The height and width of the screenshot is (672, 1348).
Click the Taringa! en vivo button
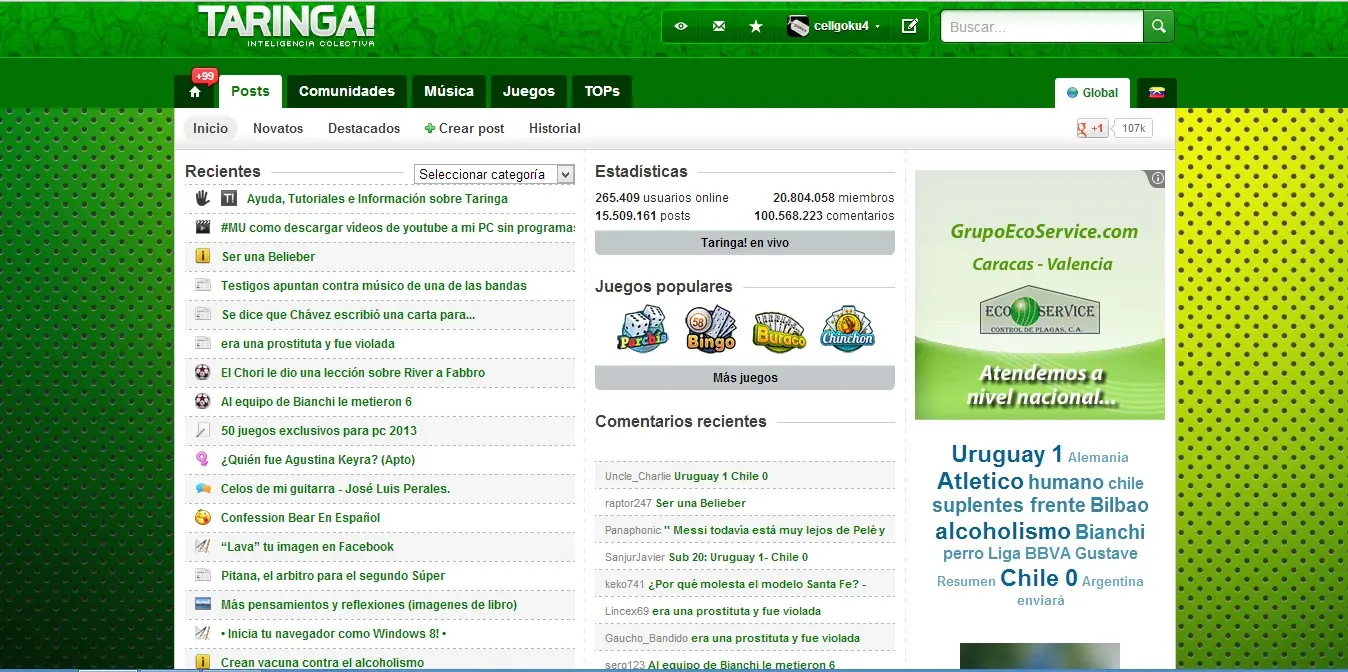(x=745, y=243)
